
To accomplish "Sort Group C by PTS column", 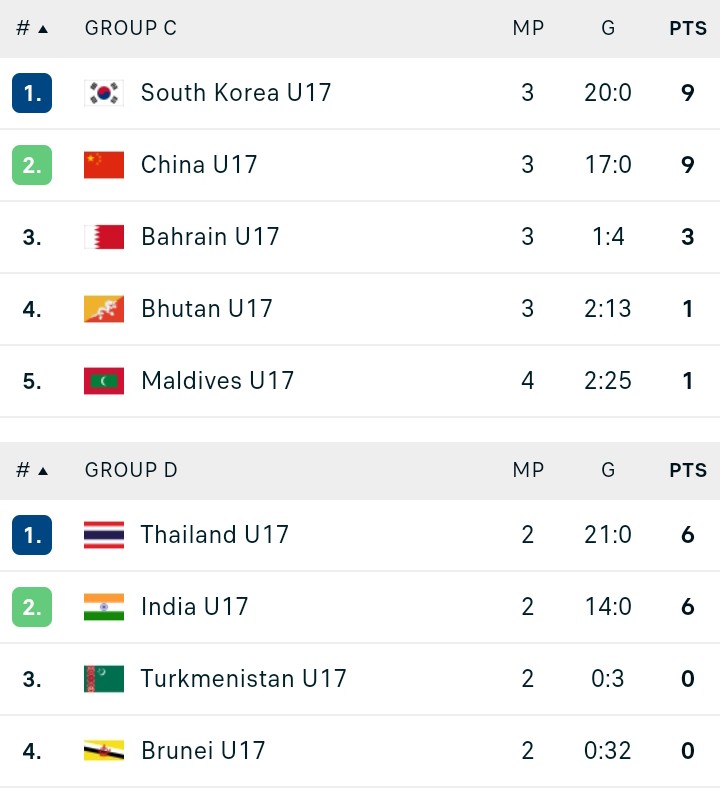I will 688,28.
